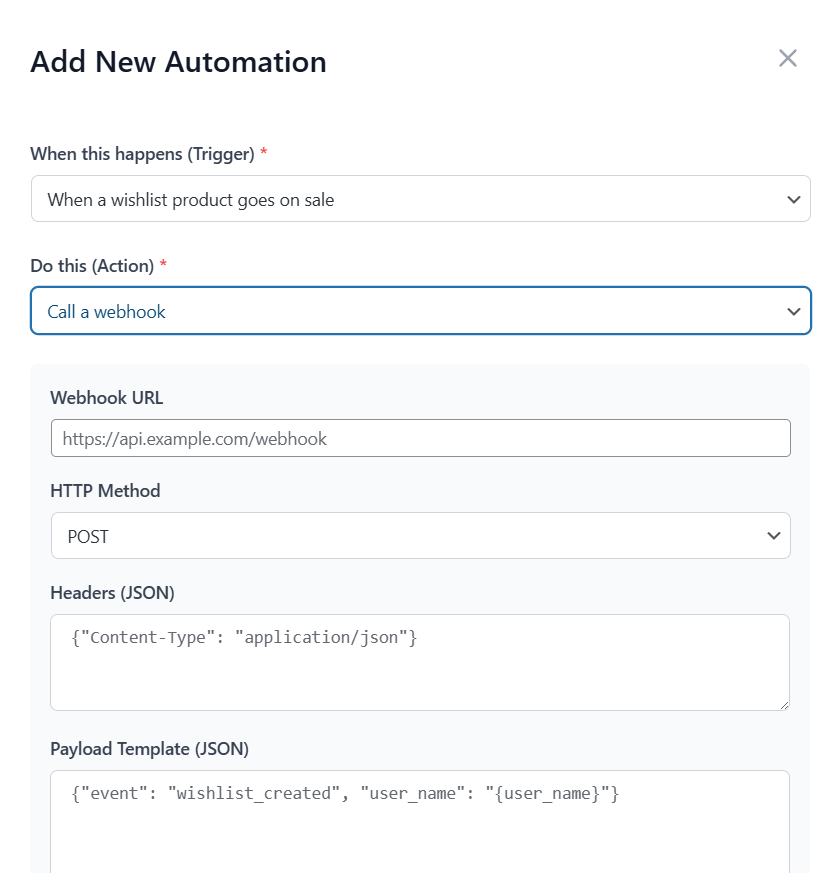Viewport: 840px width, 873px height.
Task: Click the HTTP Method label
Action: (105, 491)
